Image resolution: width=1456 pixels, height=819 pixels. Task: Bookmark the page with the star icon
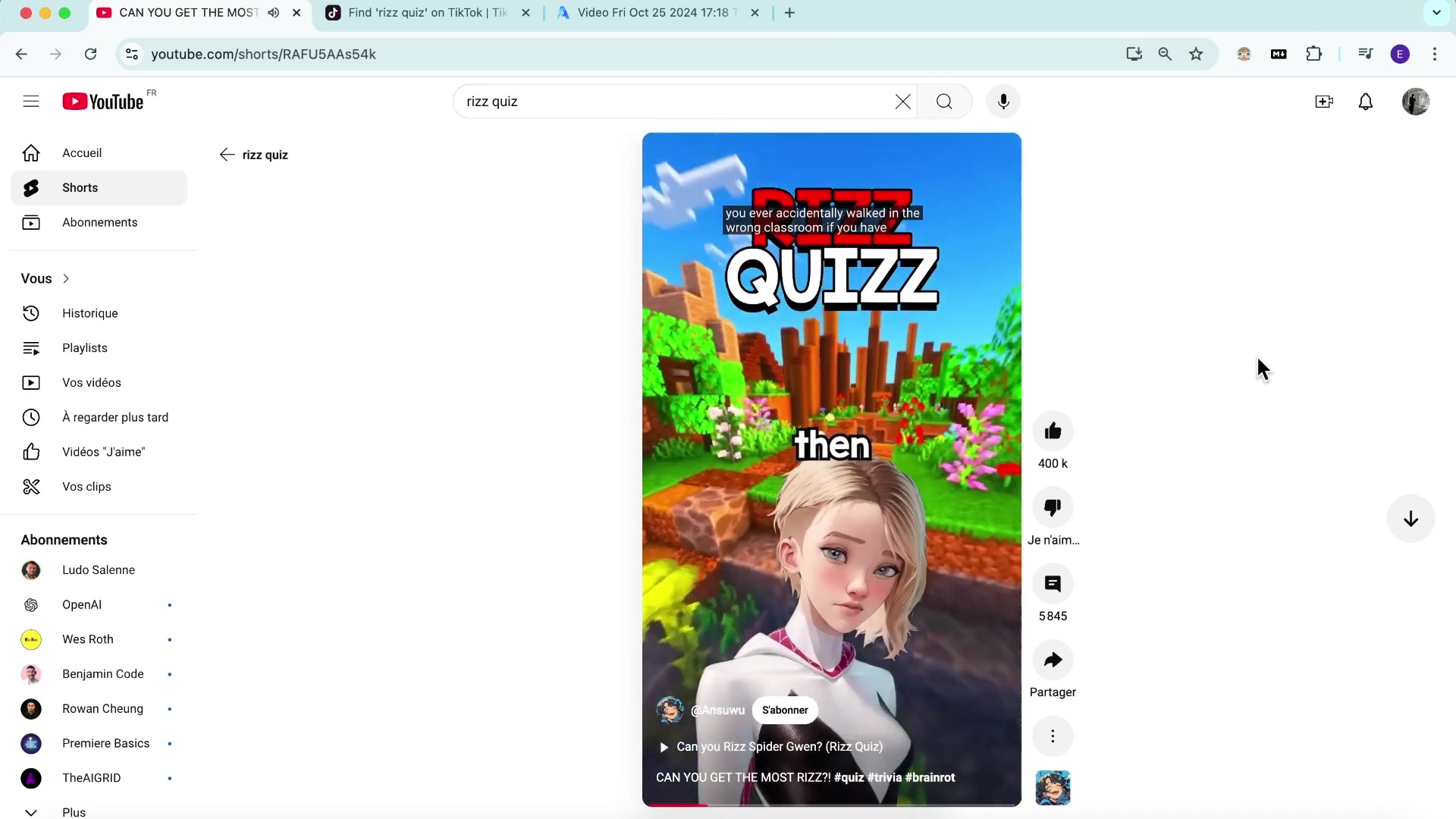click(1196, 54)
